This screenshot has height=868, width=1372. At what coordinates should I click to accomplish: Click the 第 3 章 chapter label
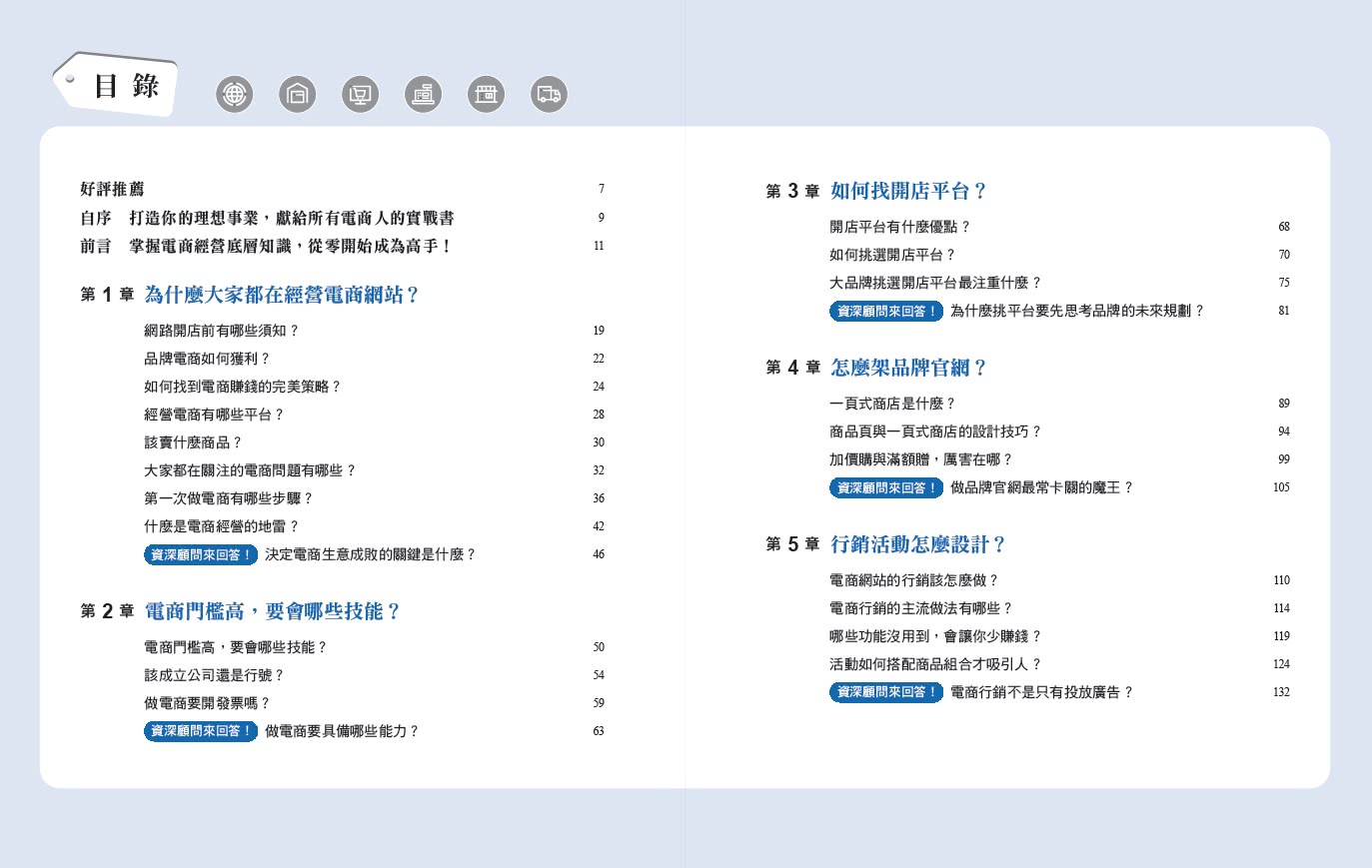(792, 191)
